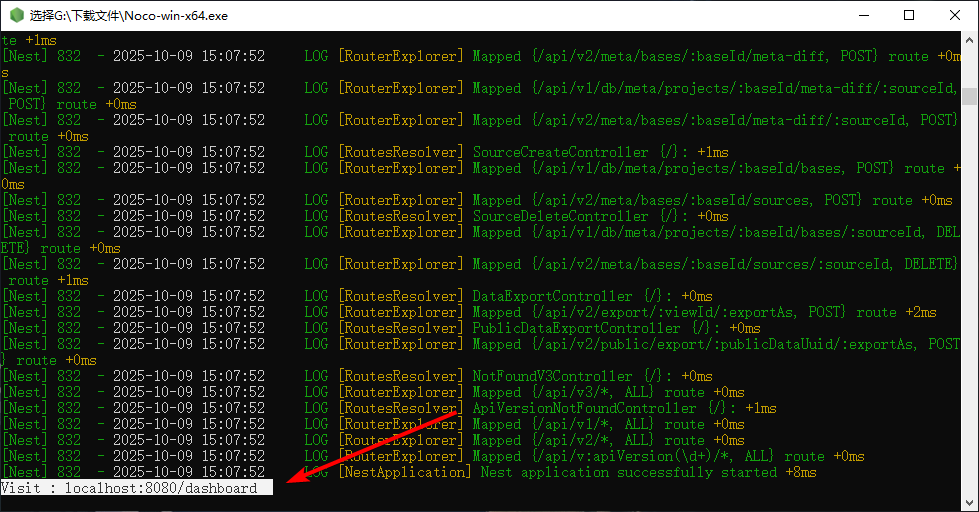Click the window title text in title bar
Image resolution: width=979 pixels, height=512 pixels.
coord(115,16)
